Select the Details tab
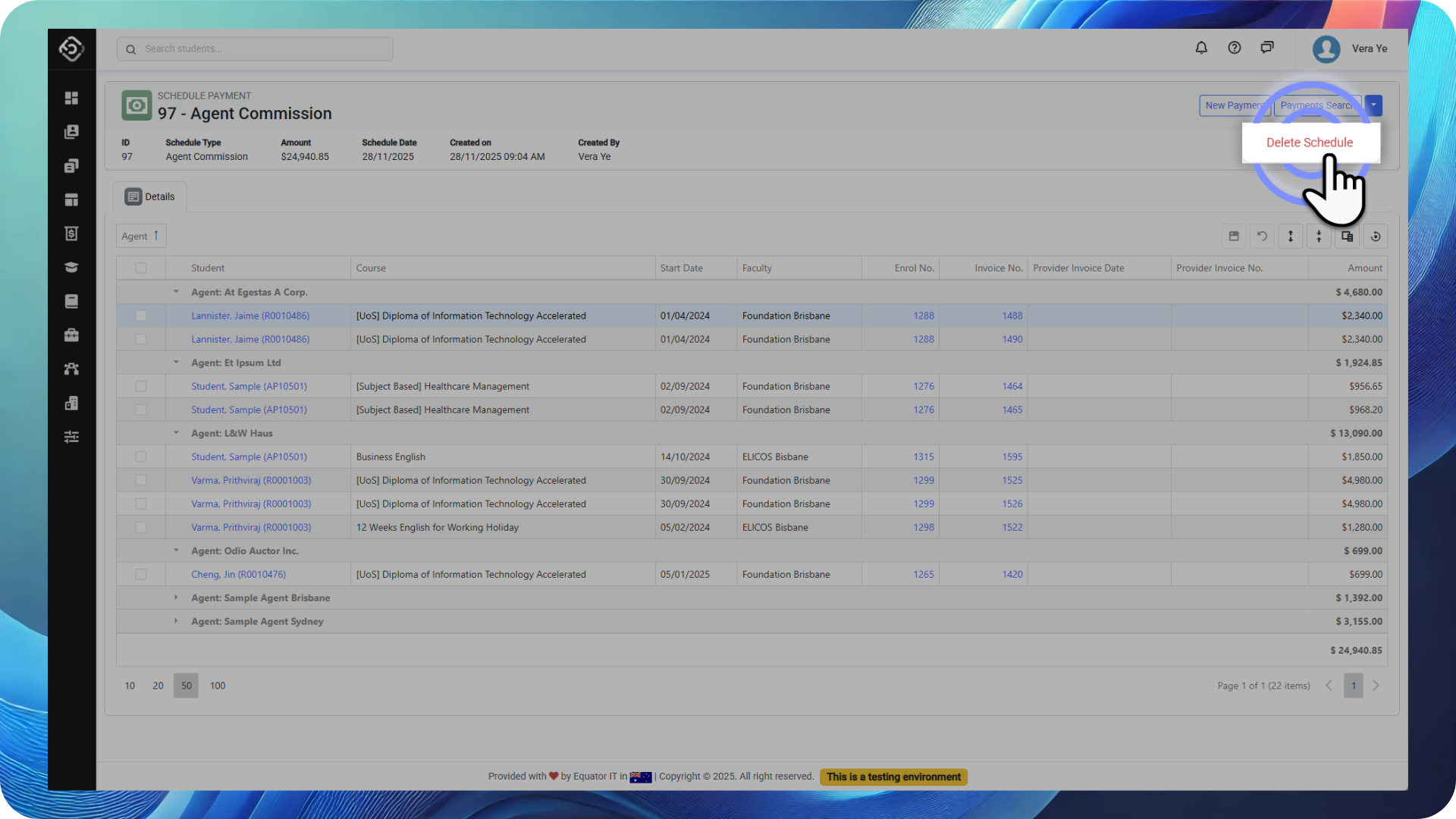 [150, 196]
